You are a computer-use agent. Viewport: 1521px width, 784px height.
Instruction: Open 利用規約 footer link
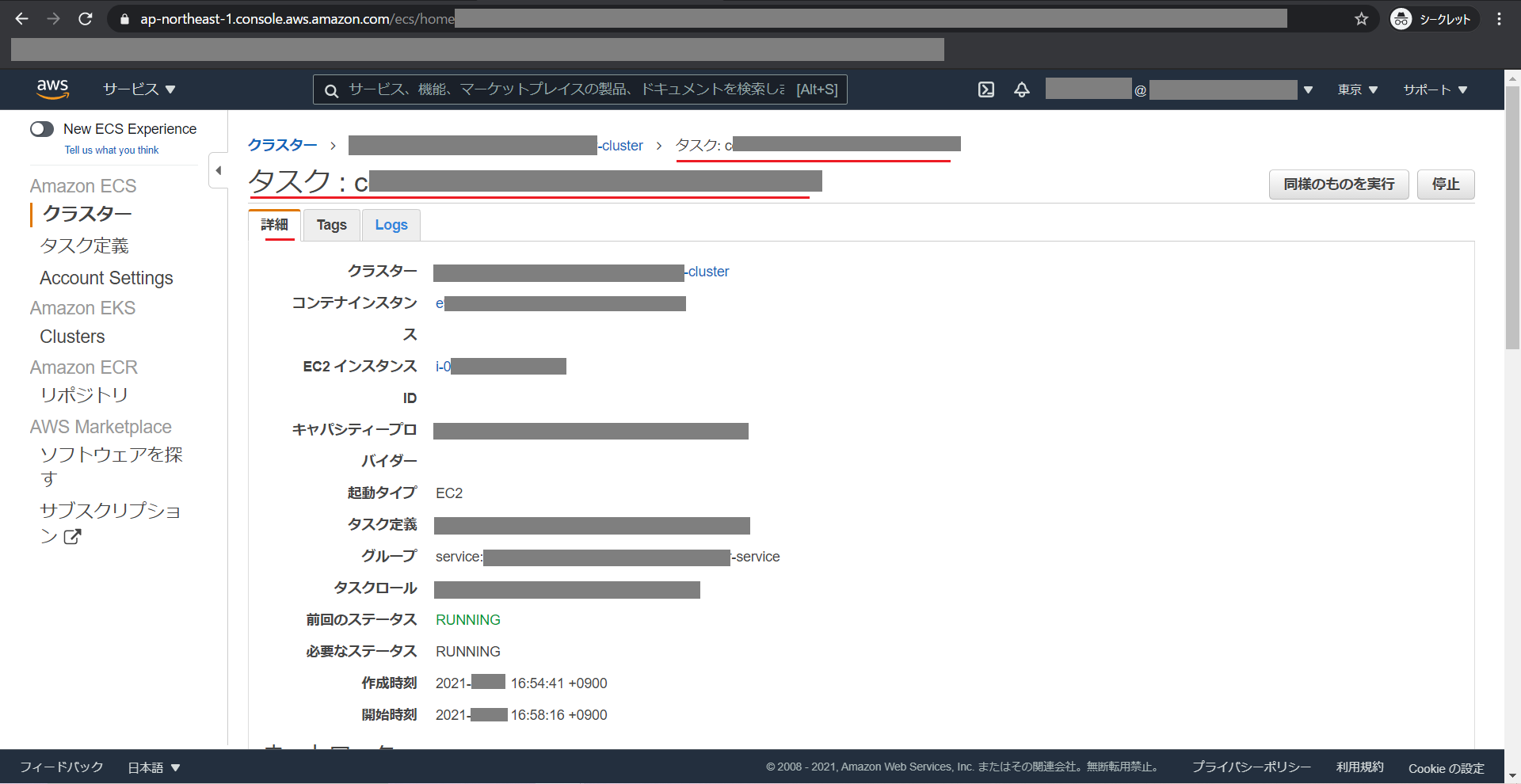click(x=1360, y=767)
